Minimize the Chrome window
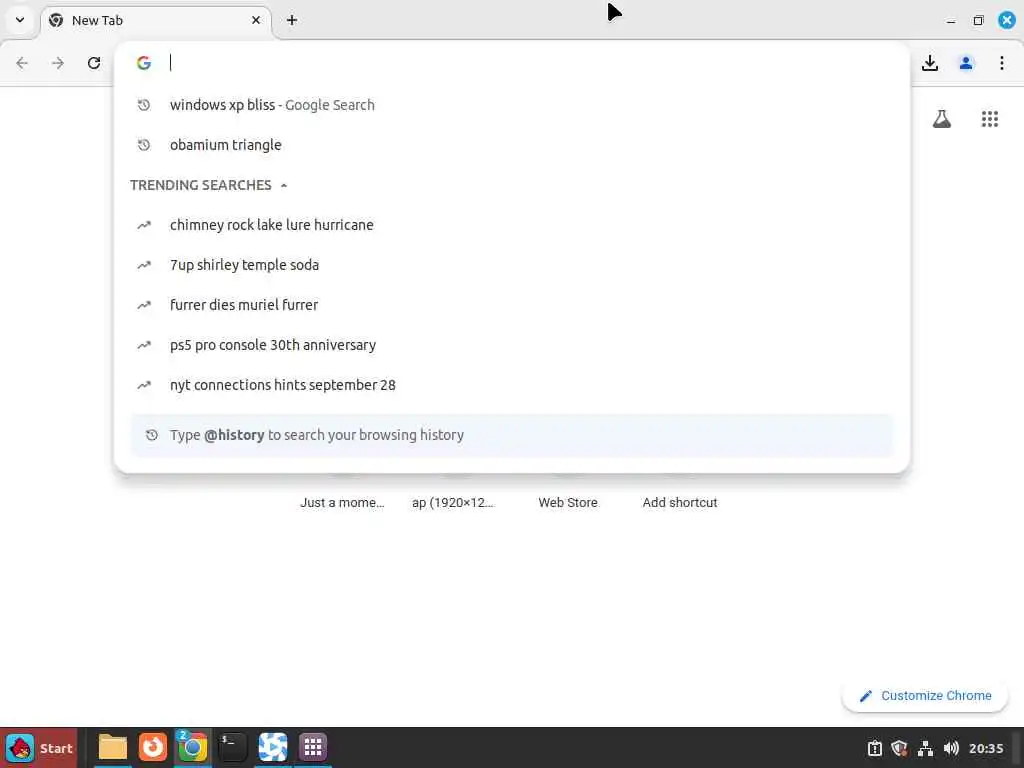1024x768 pixels. tap(951, 21)
